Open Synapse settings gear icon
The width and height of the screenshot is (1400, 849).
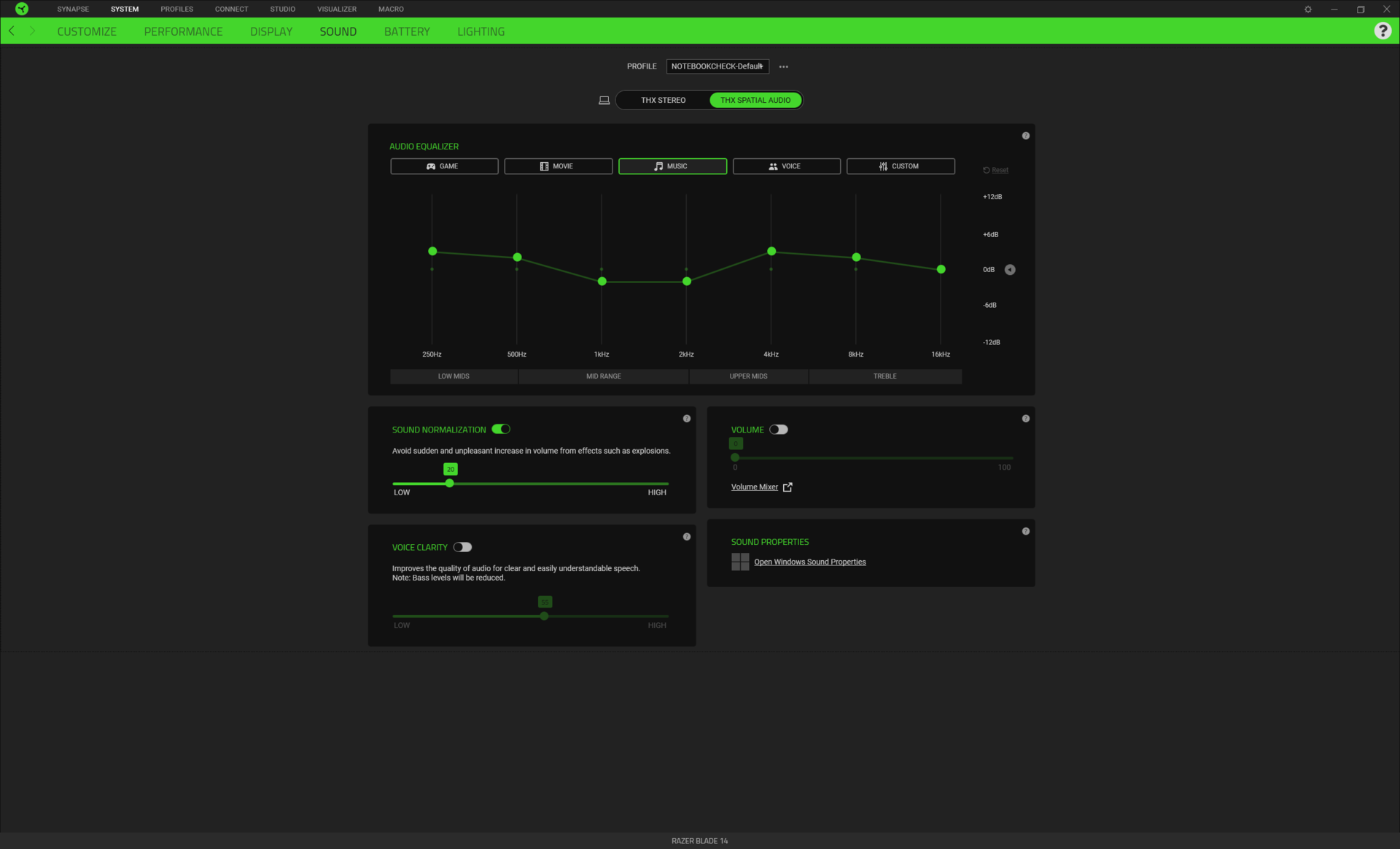1308,9
